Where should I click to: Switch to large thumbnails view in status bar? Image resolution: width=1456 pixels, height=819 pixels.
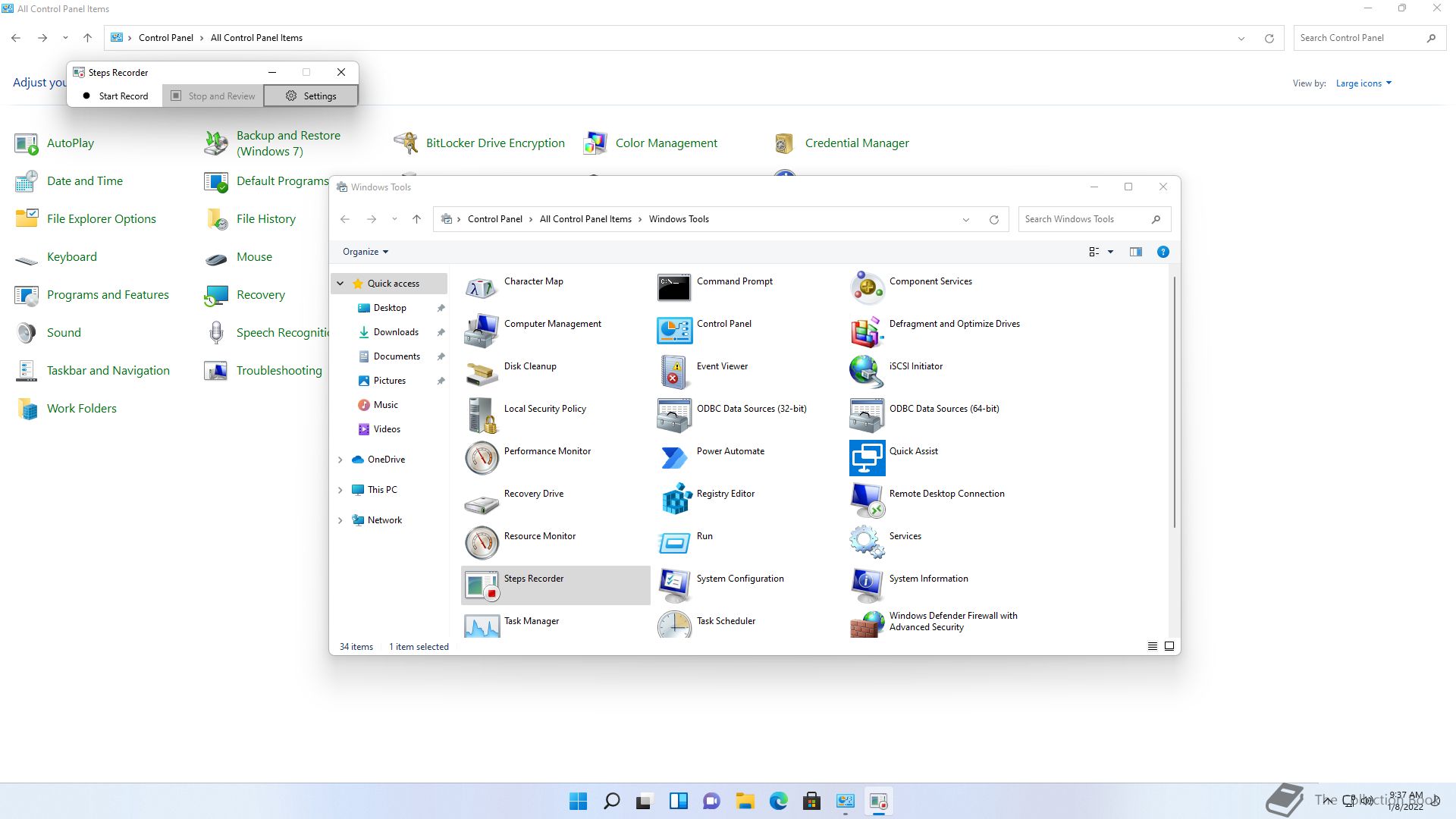(1169, 646)
